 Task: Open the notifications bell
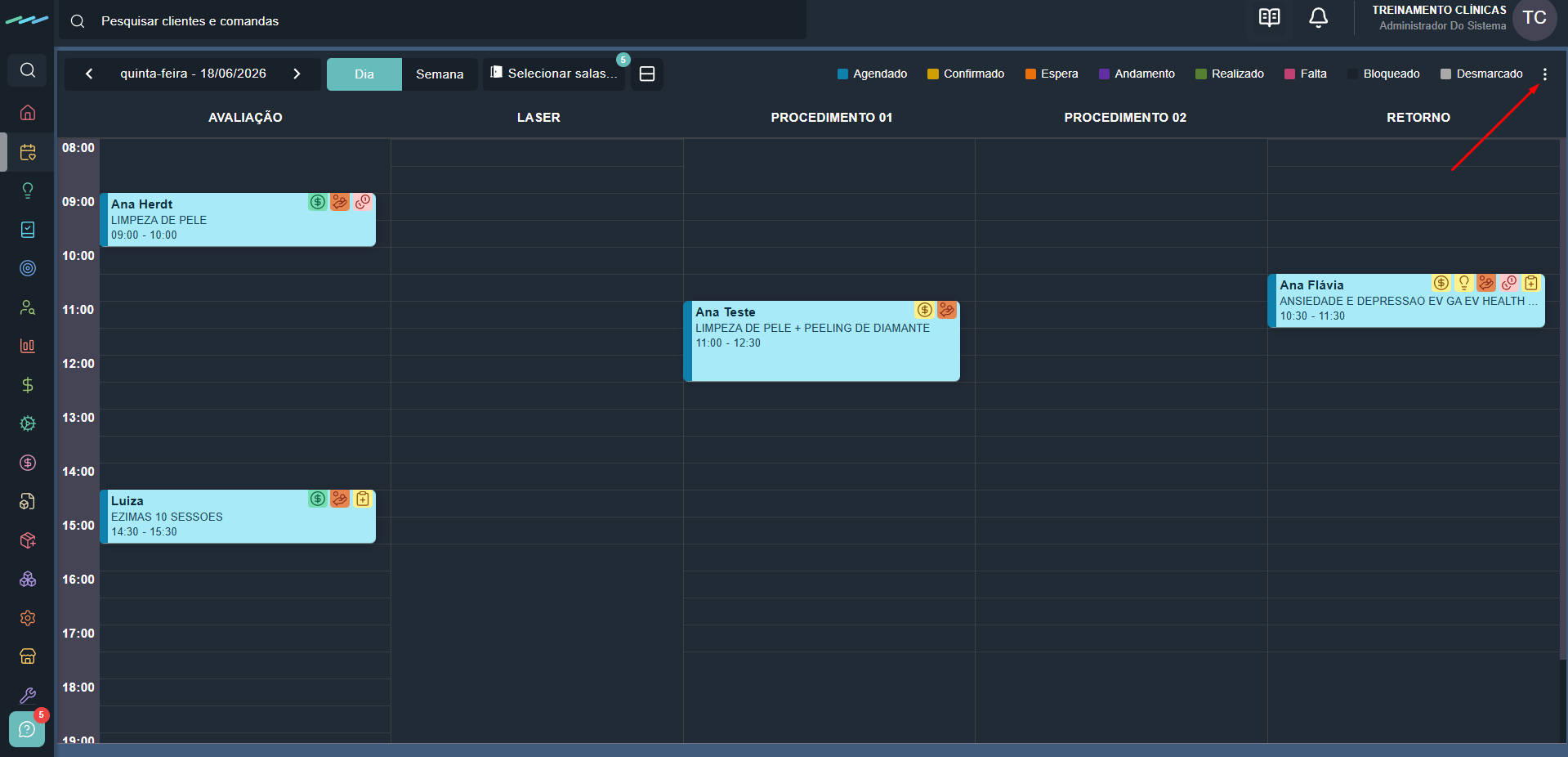(1318, 18)
